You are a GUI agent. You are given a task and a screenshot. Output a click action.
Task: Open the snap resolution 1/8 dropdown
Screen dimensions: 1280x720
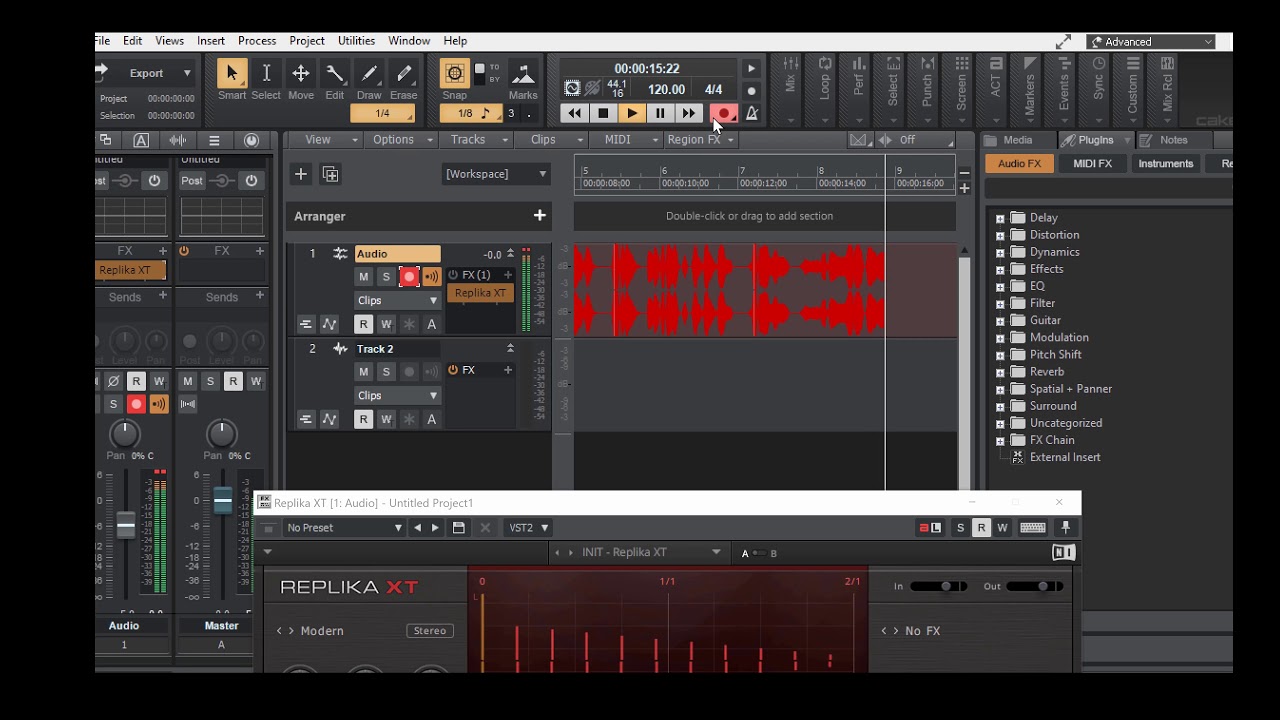coord(473,114)
